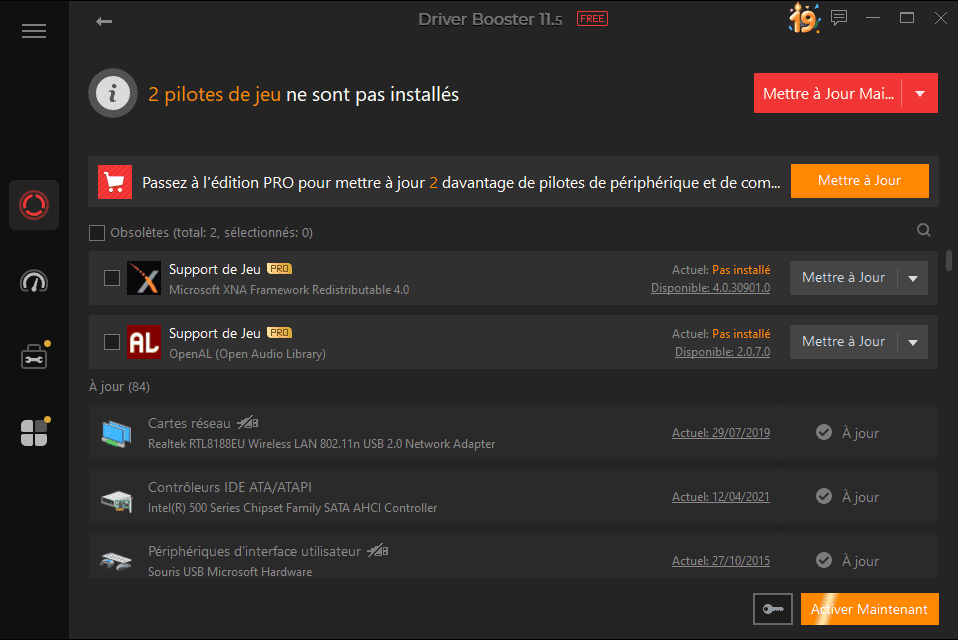Open the Disponible: 4.0.30901.0 version link

point(711,288)
